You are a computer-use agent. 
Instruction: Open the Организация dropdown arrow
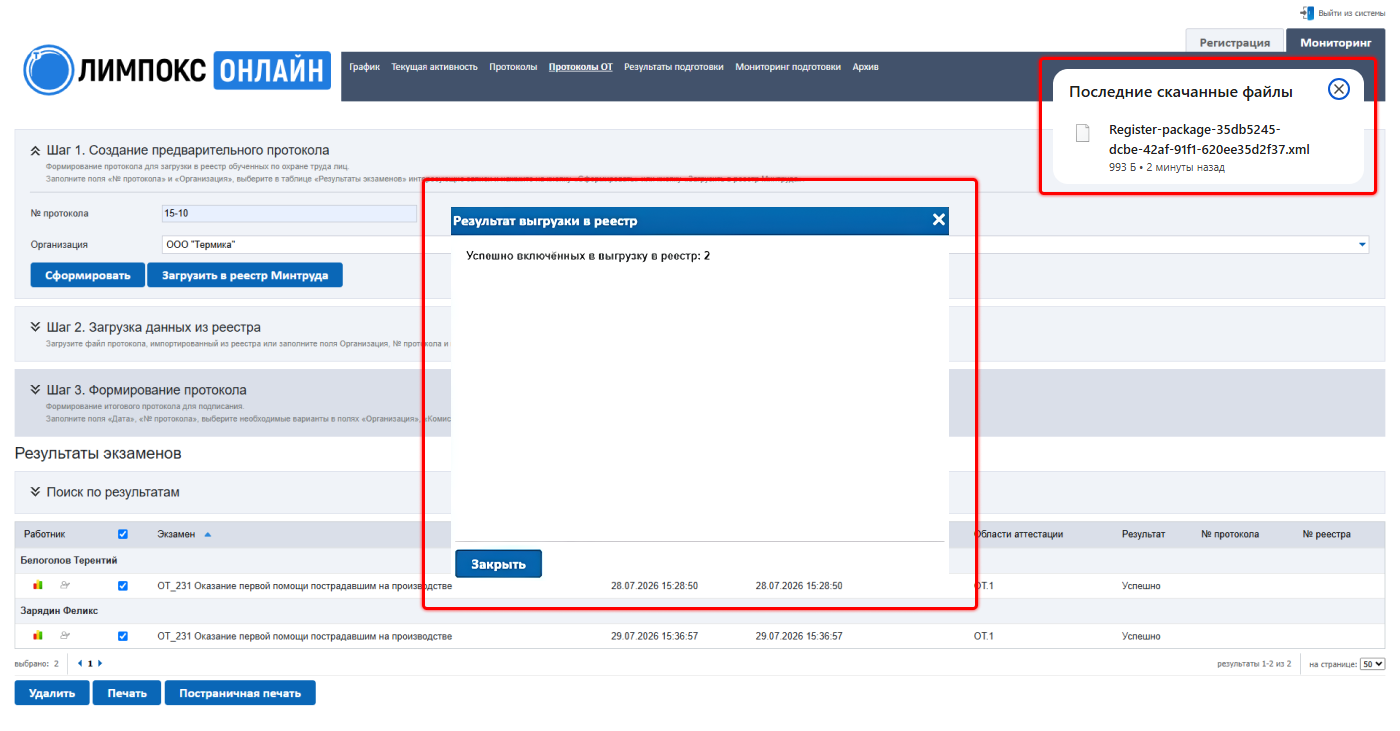[x=1362, y=244]
